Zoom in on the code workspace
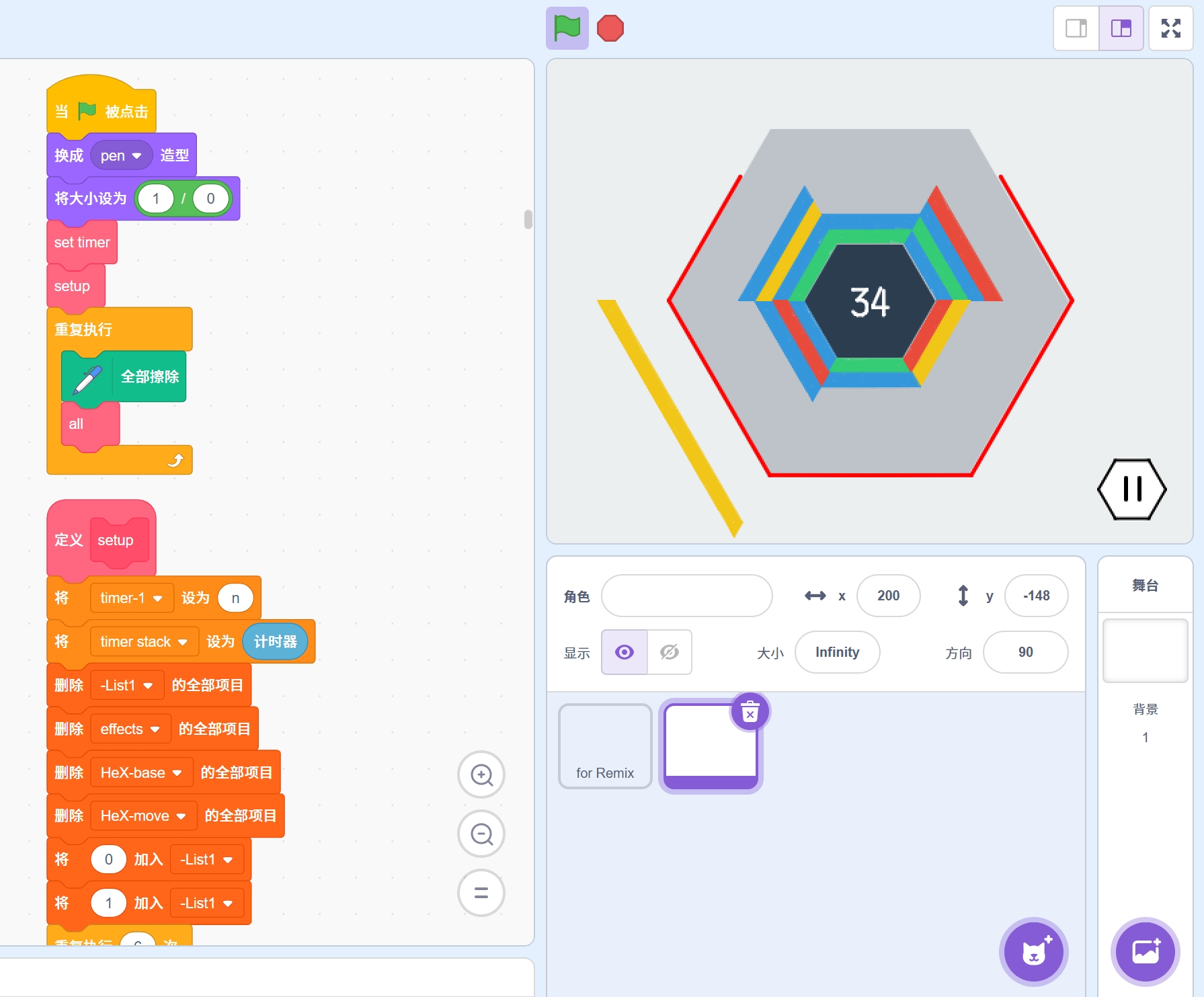The image size is (1204, 997). (x=481, y=774)
